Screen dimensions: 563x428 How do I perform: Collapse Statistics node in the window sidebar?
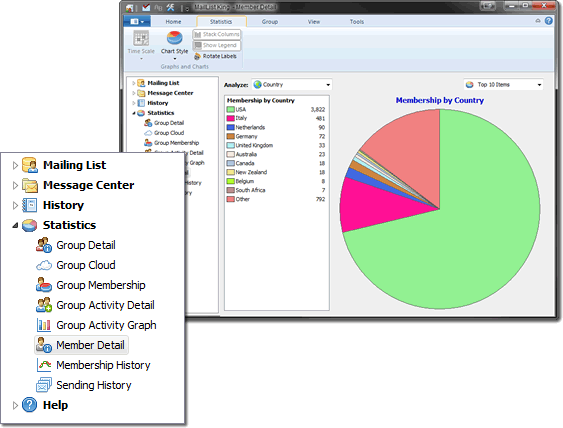(134, 113)
